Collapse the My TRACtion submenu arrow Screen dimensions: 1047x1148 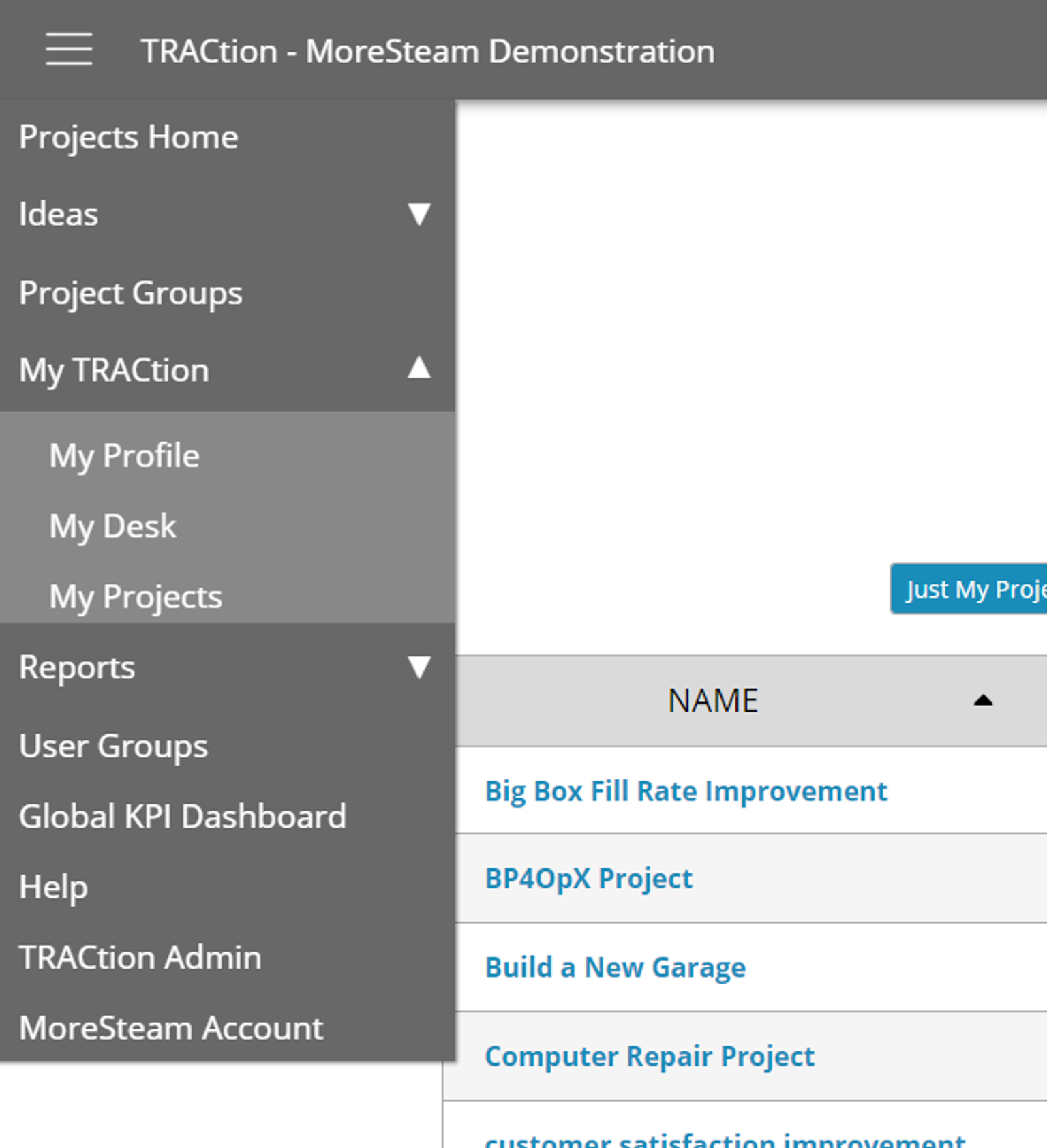tap(419, 368)
